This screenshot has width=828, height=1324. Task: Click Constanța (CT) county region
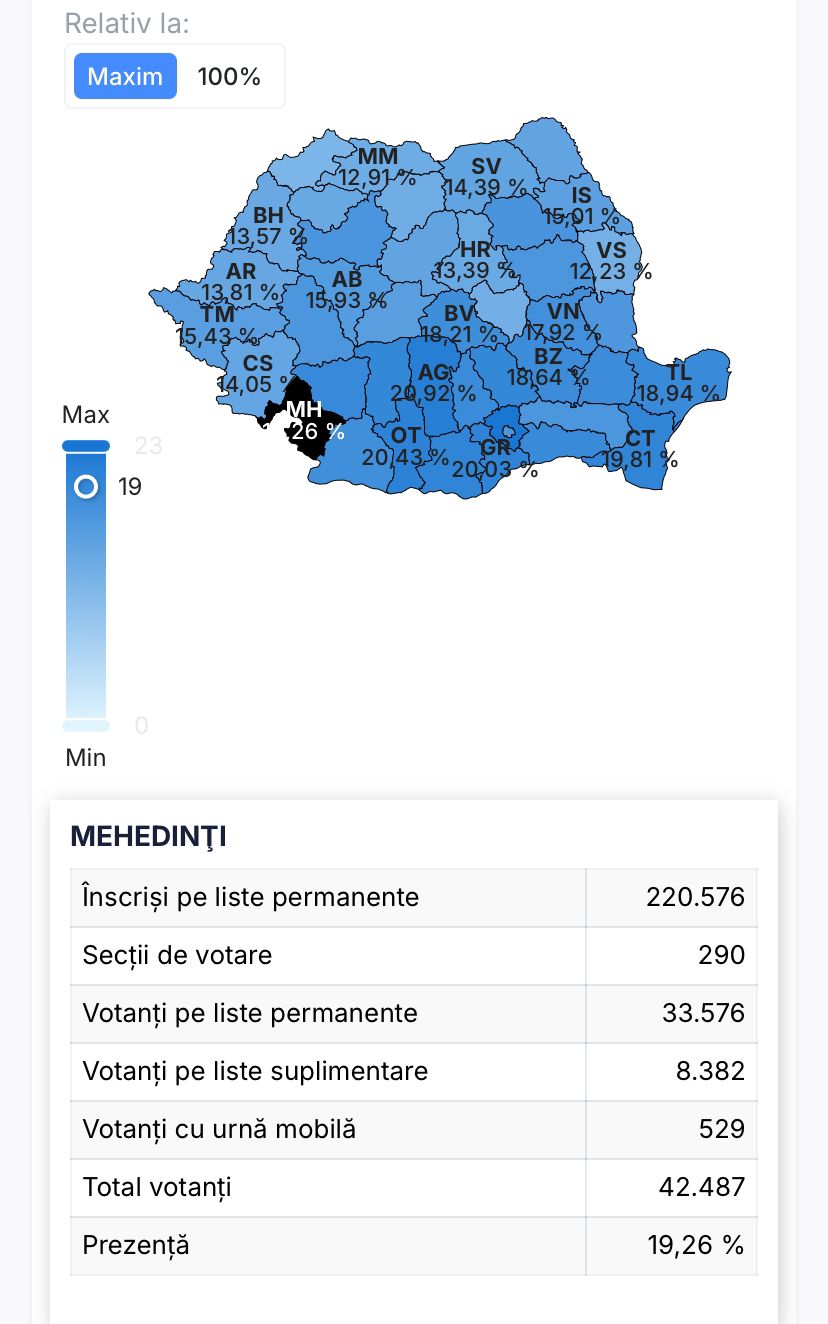tap(640, 448)
